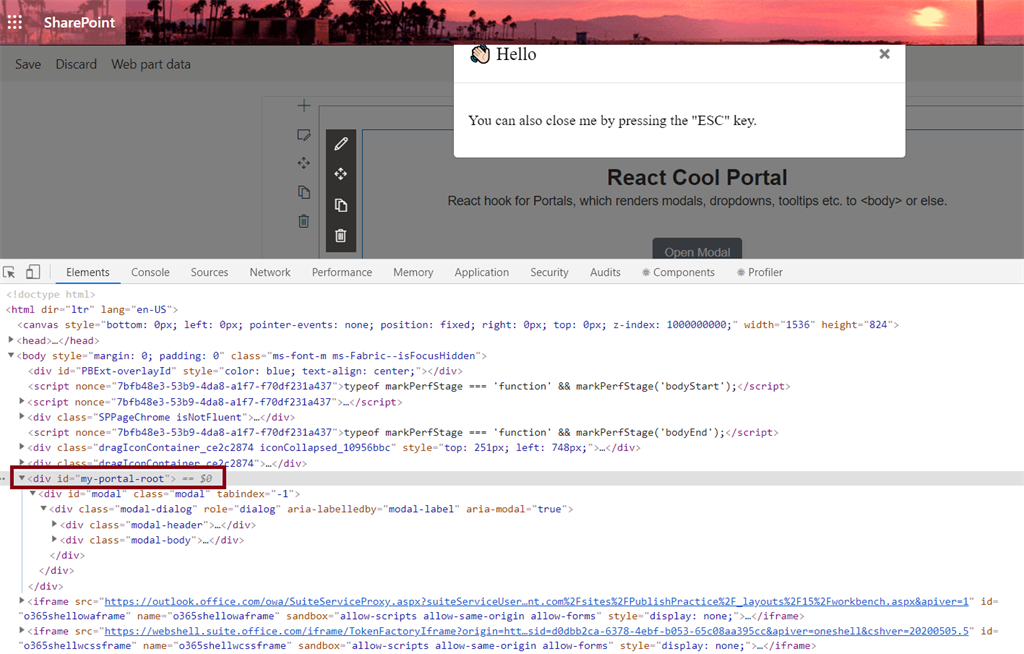Viewport: 1024px width, 654px height.
Task: Expand the o365shellwcssframe iframe node
Action: coord(22,630)
